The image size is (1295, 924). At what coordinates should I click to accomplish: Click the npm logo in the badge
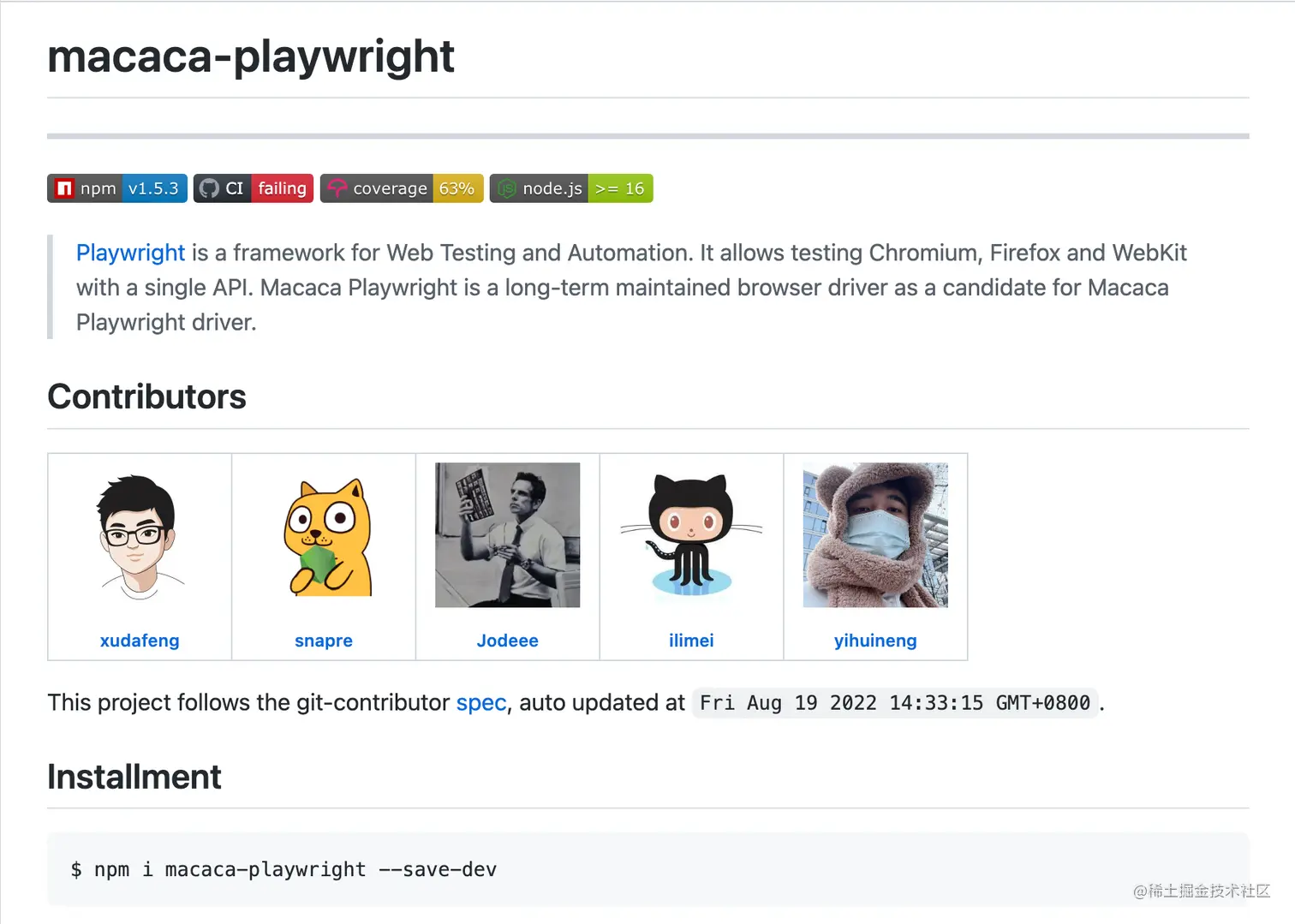(x=64, y=188)
